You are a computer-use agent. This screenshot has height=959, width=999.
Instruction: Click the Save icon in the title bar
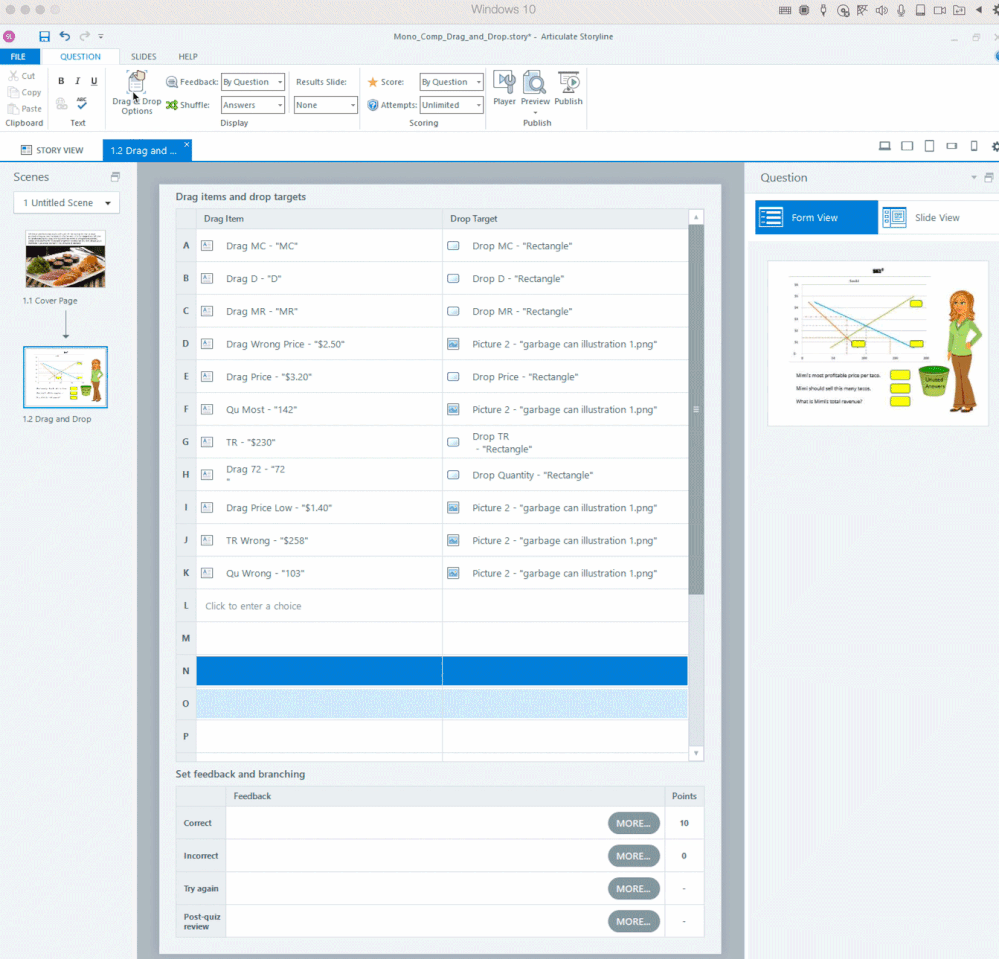(45, 36)
